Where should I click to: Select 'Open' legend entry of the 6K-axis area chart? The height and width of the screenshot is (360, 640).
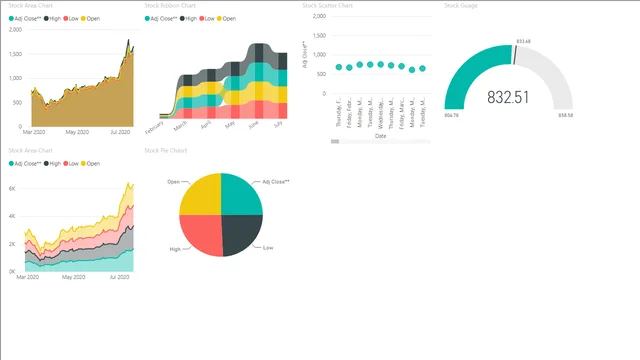90,164
